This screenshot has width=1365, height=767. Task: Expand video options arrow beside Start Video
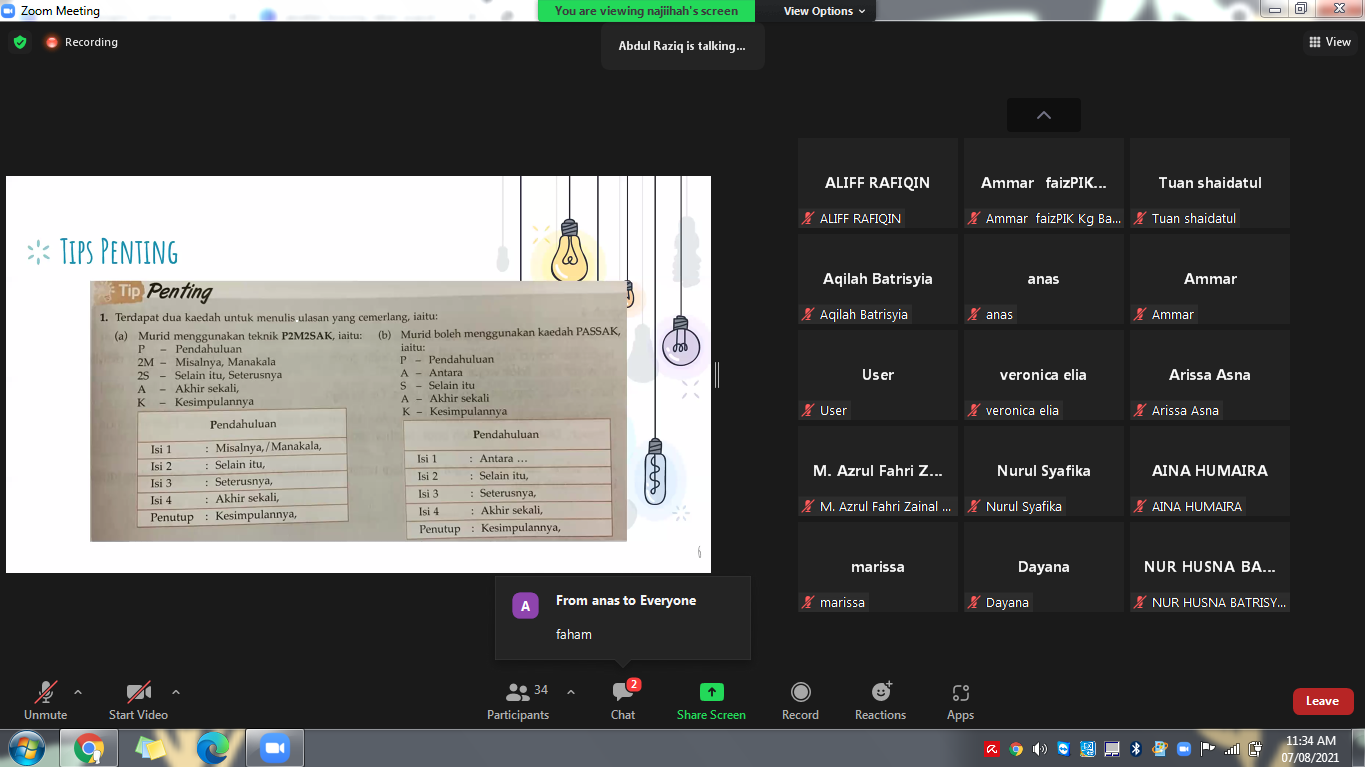pos(176,692)
